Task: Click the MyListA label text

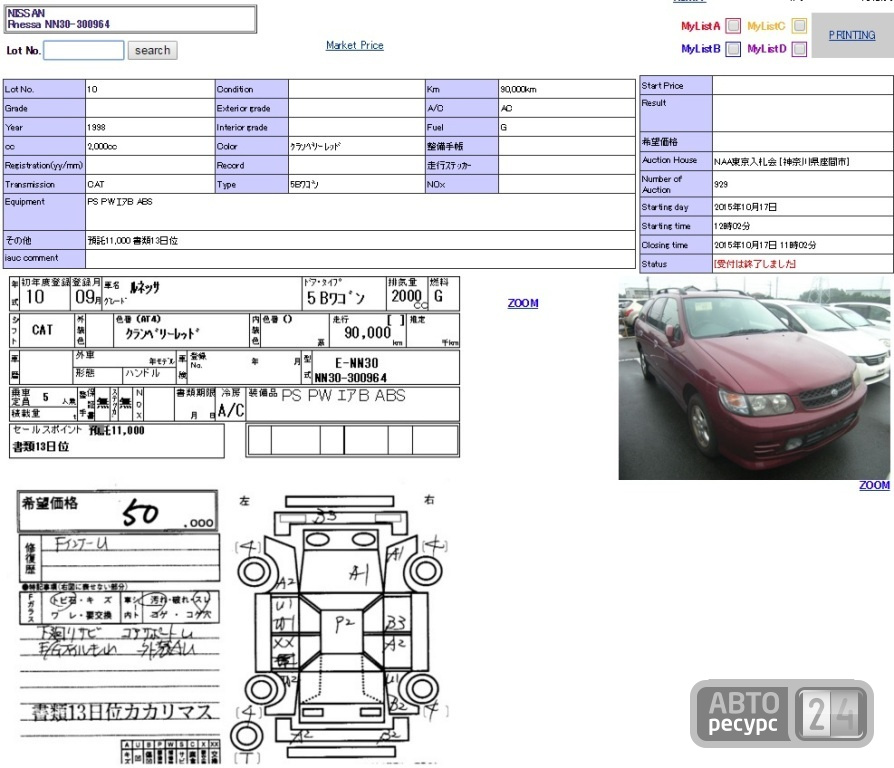Action: (x=701, y=26)
